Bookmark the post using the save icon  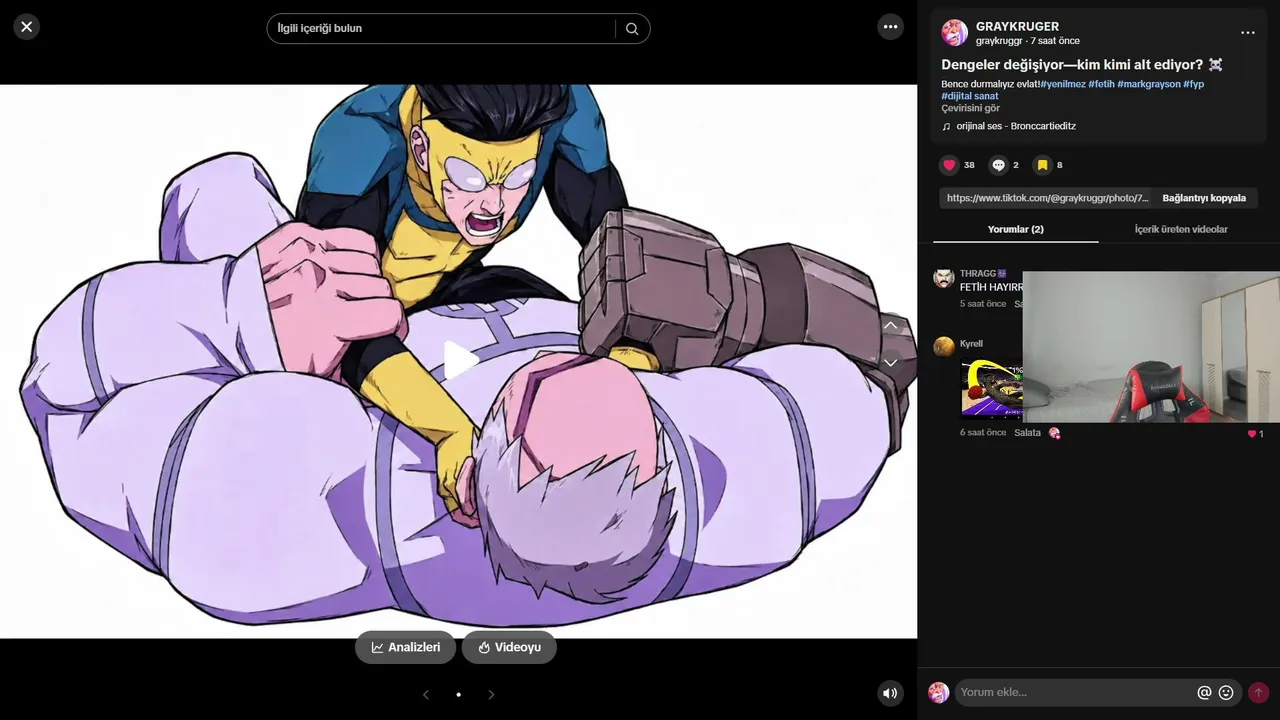pyautogui.click(x=1042, y=165)
